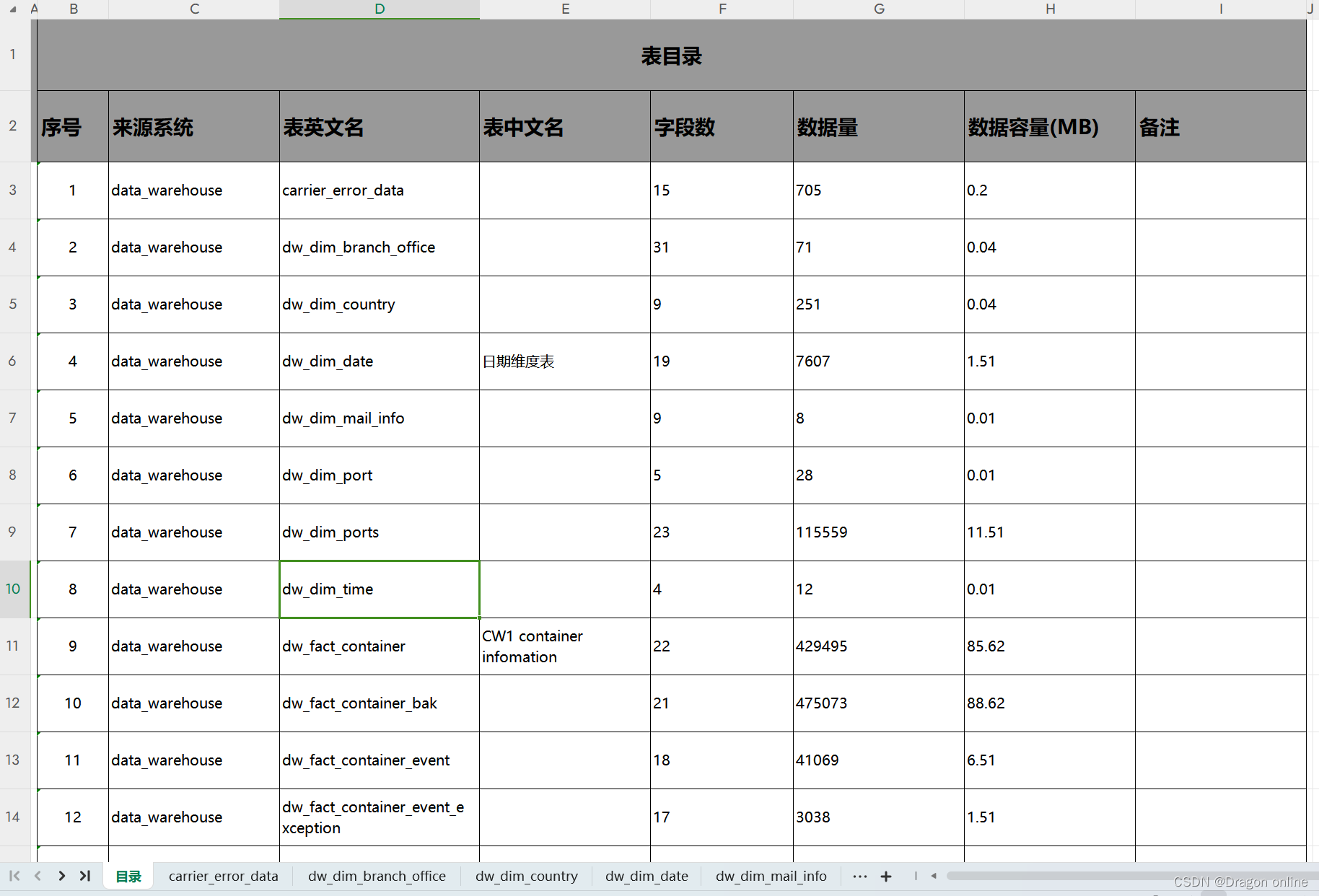Open more sheets ellipsis menu

click(x=860, y=877)
